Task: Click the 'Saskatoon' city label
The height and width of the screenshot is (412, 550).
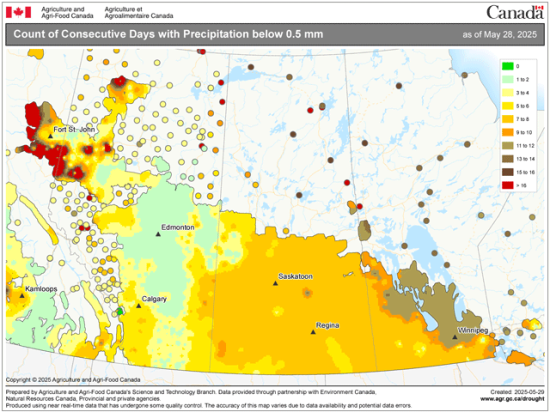Action: coord(295,276)
